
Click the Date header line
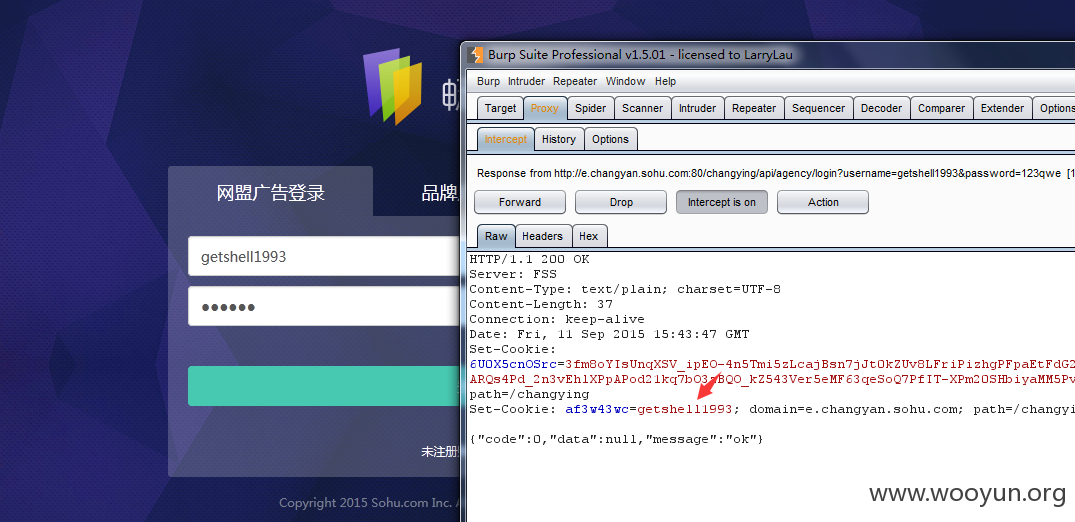pyautogui.click(x=609, y=334)
